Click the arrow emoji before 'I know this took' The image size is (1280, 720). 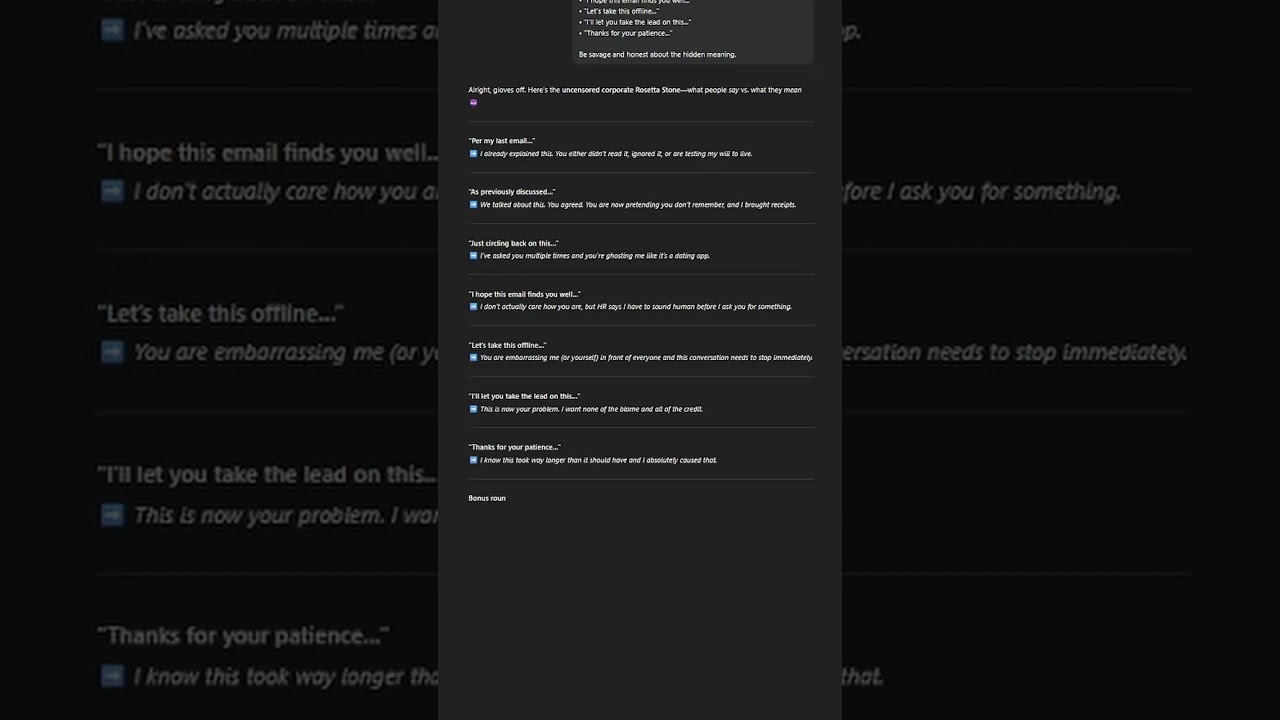pos(473,460)
